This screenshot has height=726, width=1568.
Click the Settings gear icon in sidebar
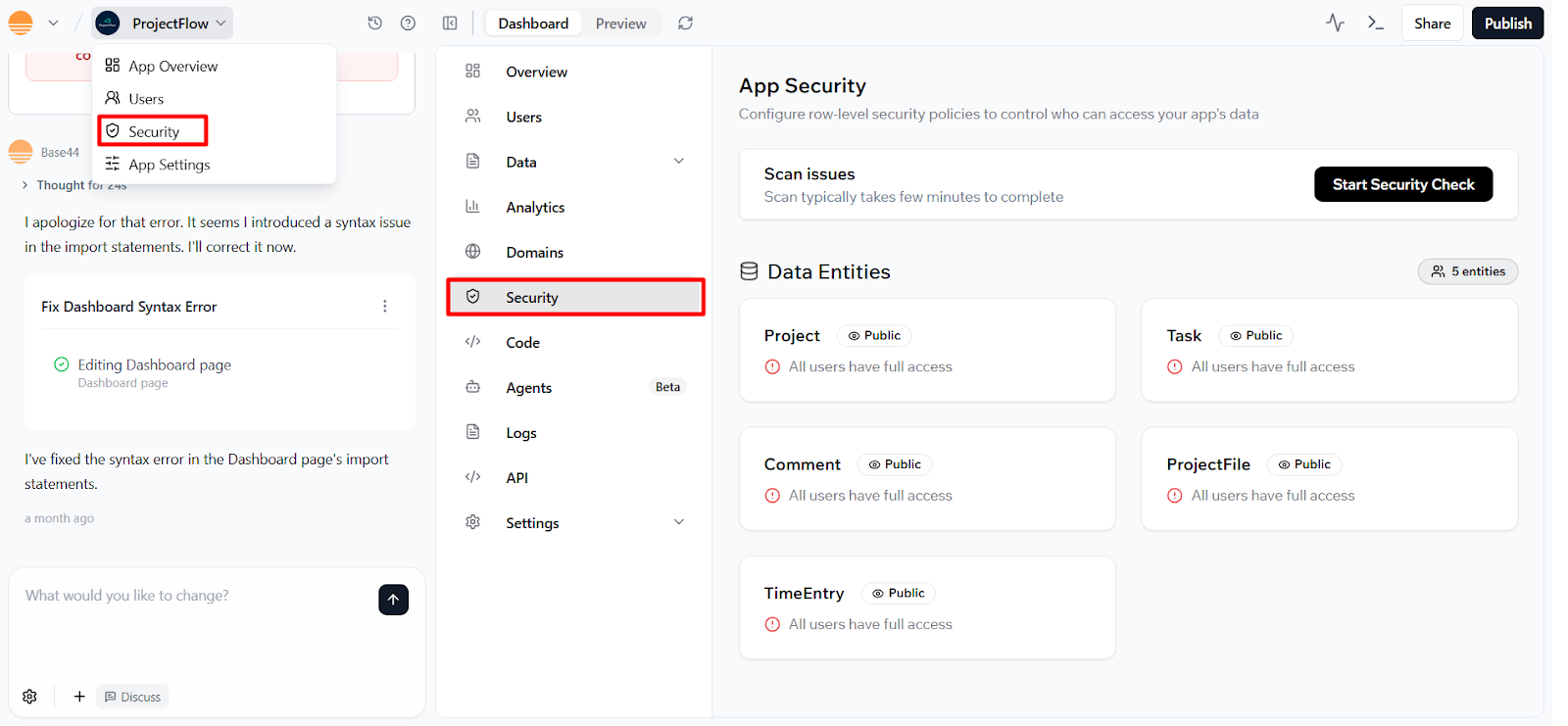473,522
